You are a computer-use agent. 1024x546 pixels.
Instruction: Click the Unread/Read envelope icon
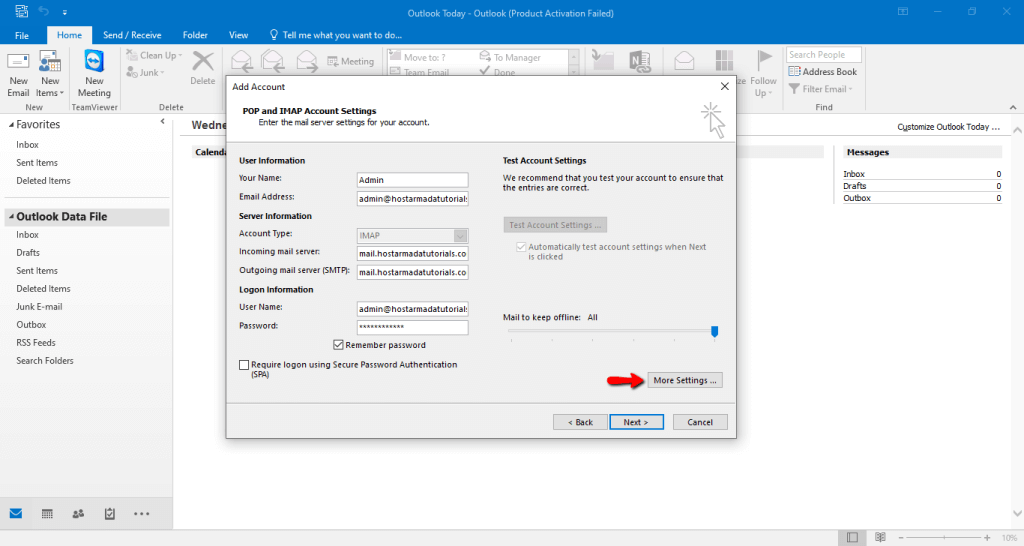tap(684, 61)
